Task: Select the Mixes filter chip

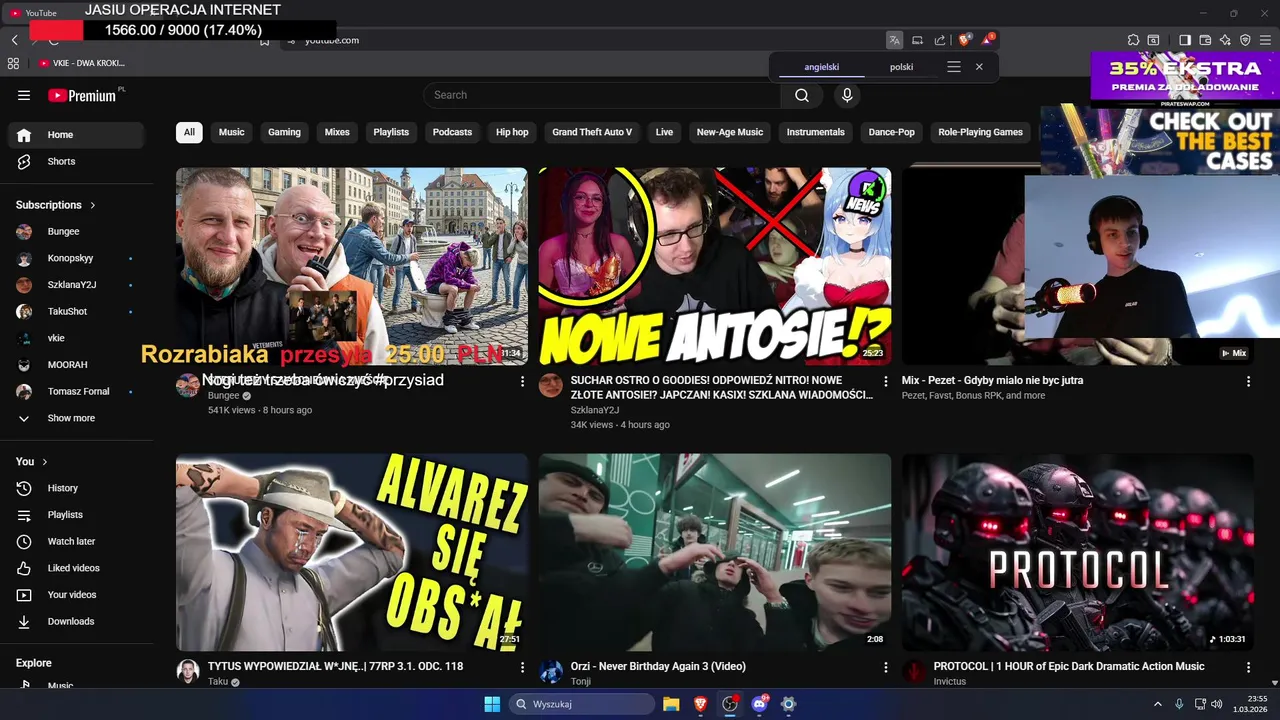Action: click(x=337, y=132)
